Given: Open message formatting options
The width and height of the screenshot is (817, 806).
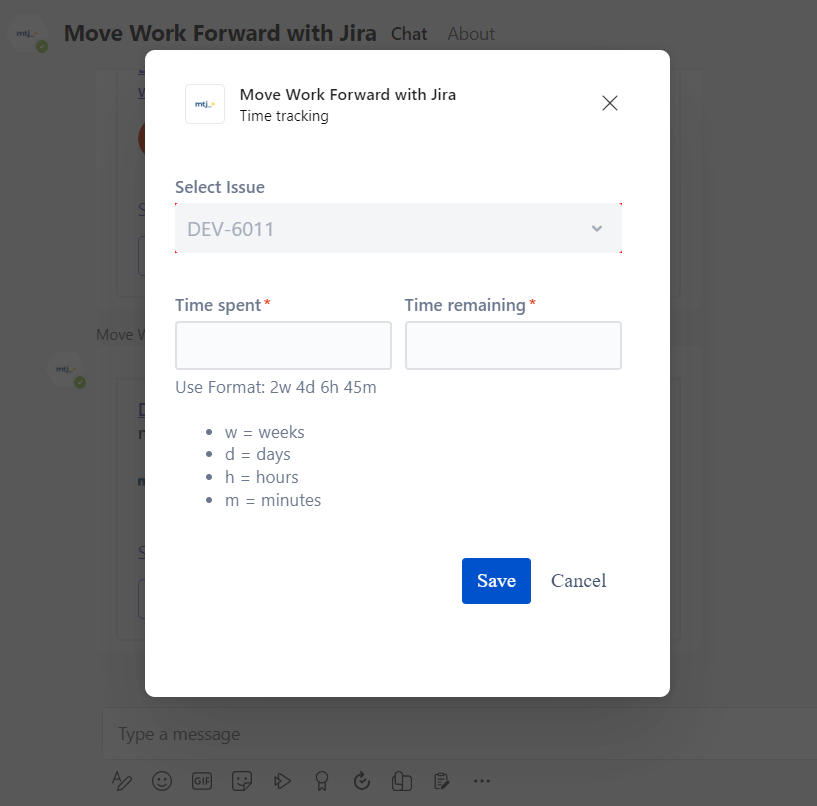Looking at the screenshot, I should click(x=122, y=781).
